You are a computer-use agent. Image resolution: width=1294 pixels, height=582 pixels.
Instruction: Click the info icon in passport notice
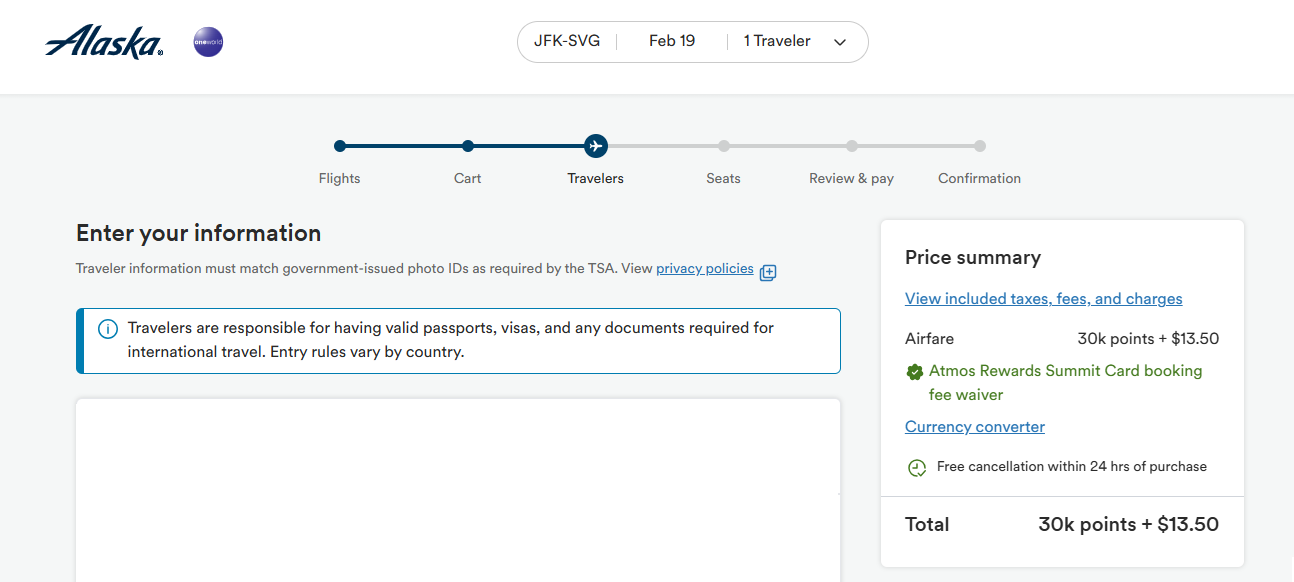click(x=107, y=329)
